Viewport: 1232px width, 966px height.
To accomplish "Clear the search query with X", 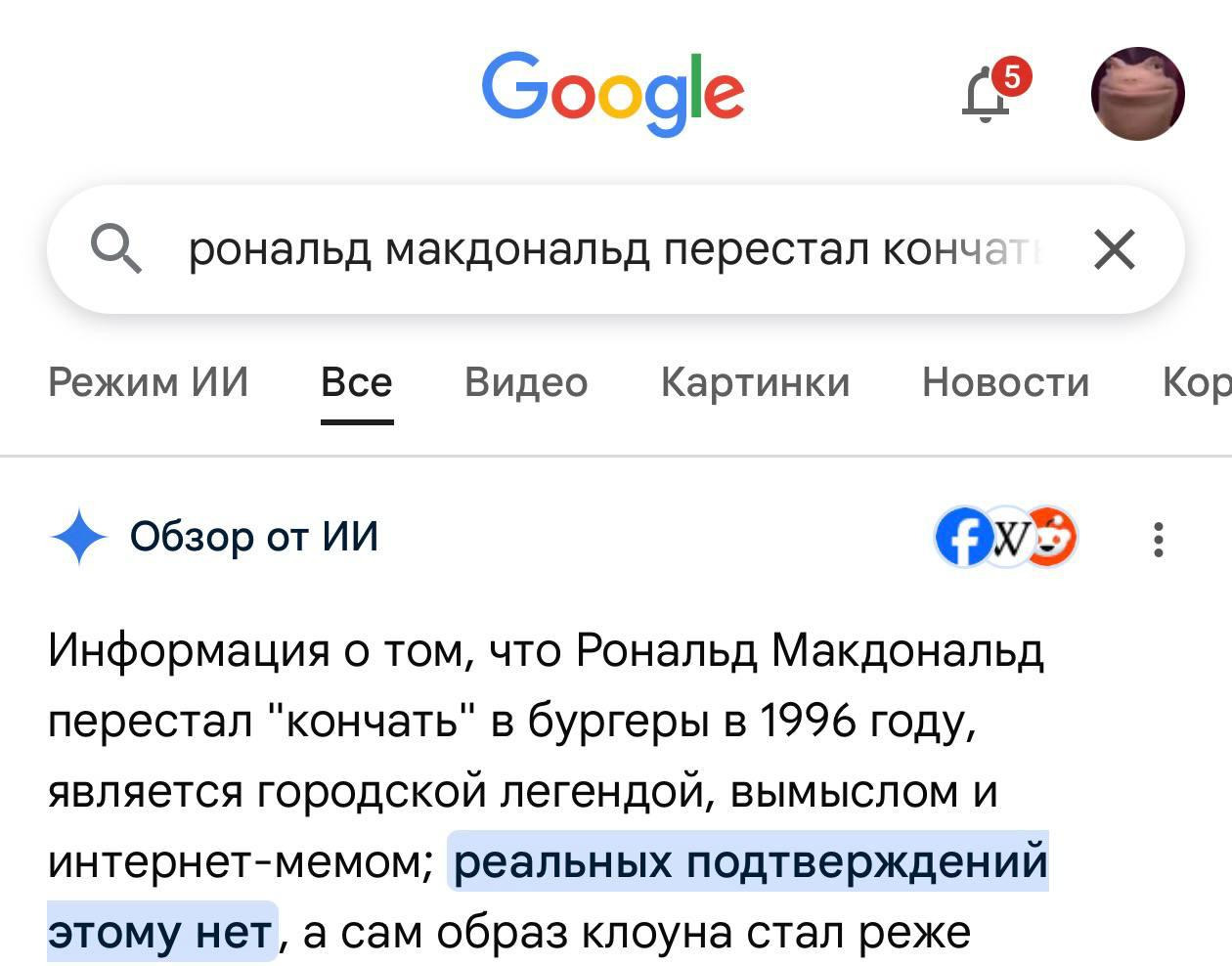I will (1115, 249).
